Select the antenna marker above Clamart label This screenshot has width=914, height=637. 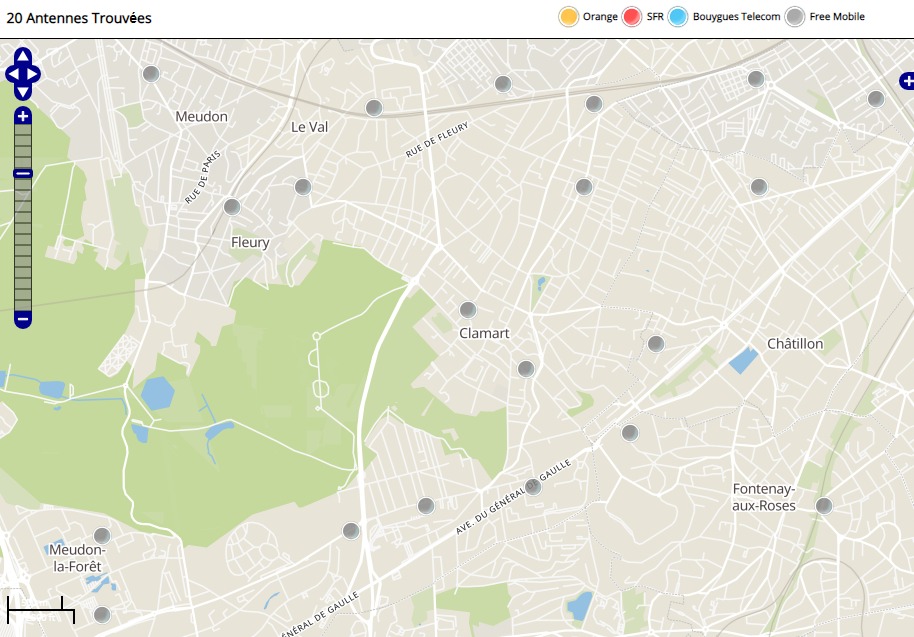pos(468,310)
